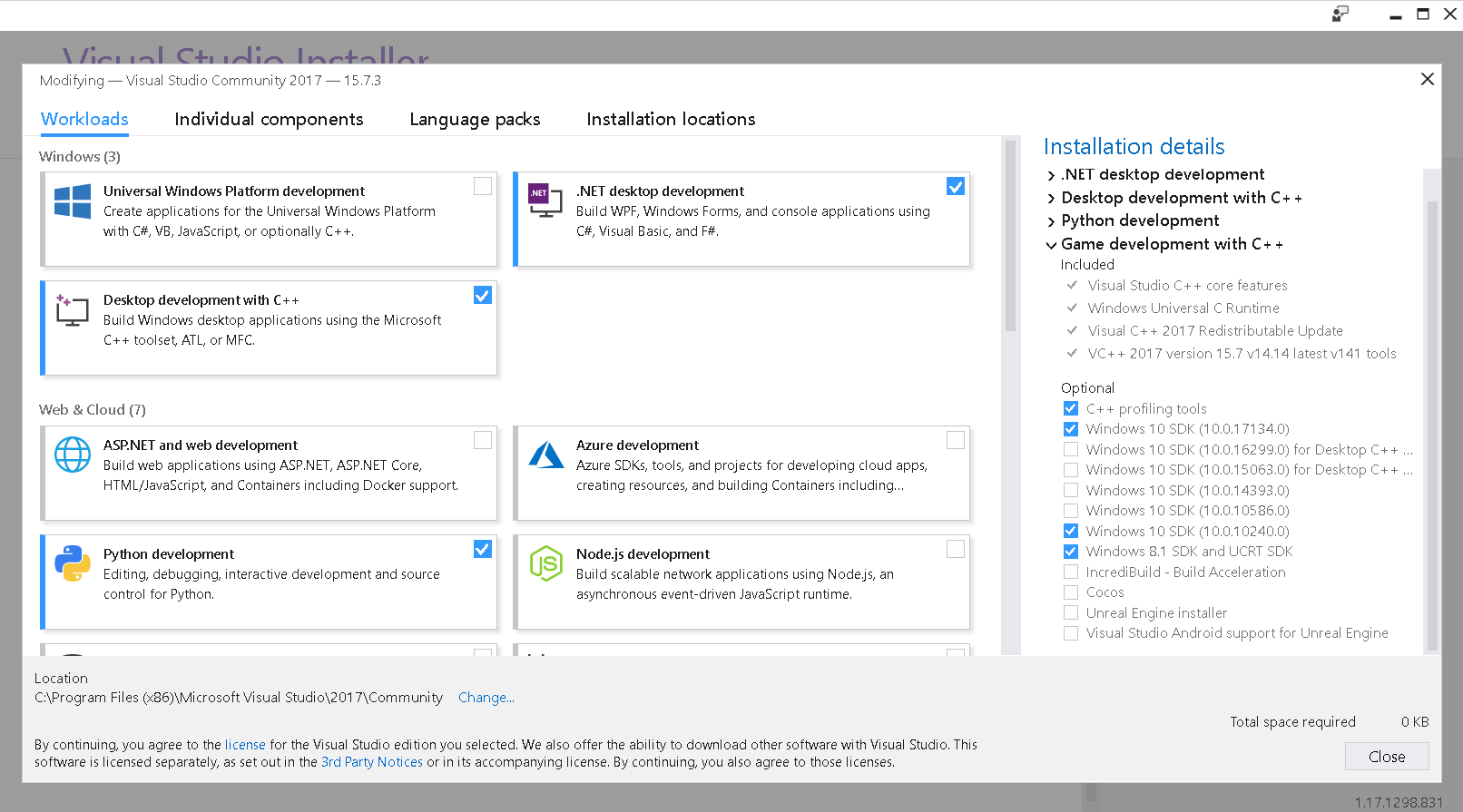
Task: Click the ASP.NET globe icon
Action: click(73, 455)
